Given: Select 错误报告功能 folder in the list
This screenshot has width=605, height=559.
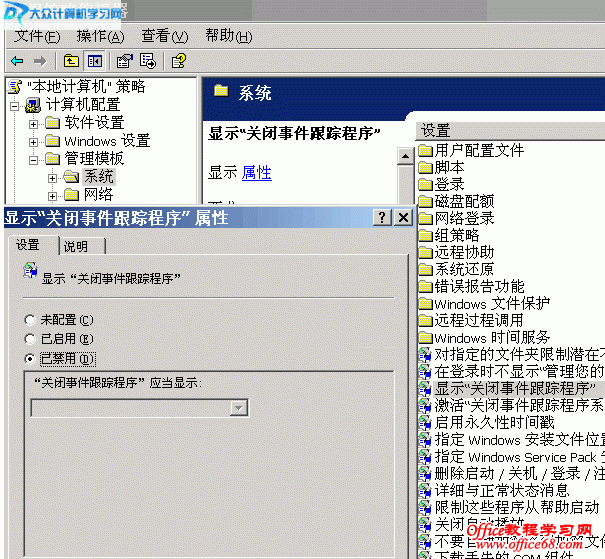Looking at the screenshot, I should click(x=479, y=286).
